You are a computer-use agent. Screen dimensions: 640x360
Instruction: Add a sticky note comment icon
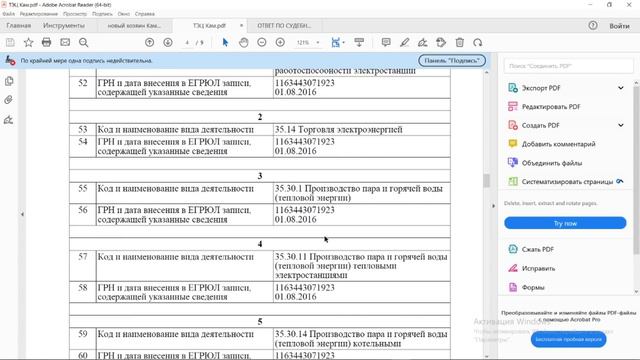(386, 42)
